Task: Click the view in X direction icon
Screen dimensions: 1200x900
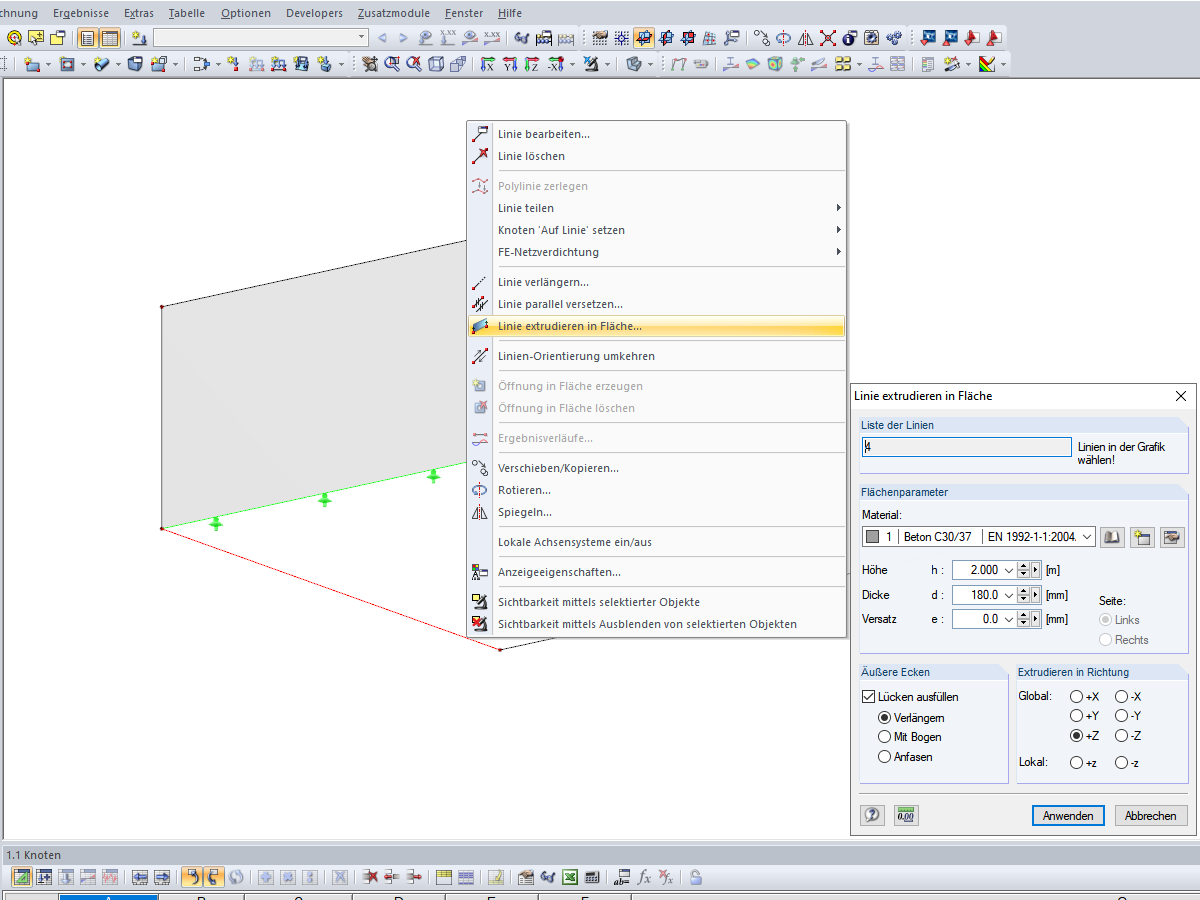Action: (488, 64)
